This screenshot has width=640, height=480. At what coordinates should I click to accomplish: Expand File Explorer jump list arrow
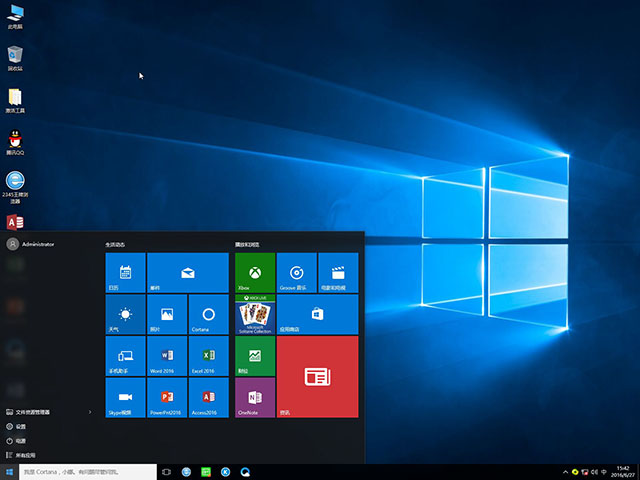(90, 412)
